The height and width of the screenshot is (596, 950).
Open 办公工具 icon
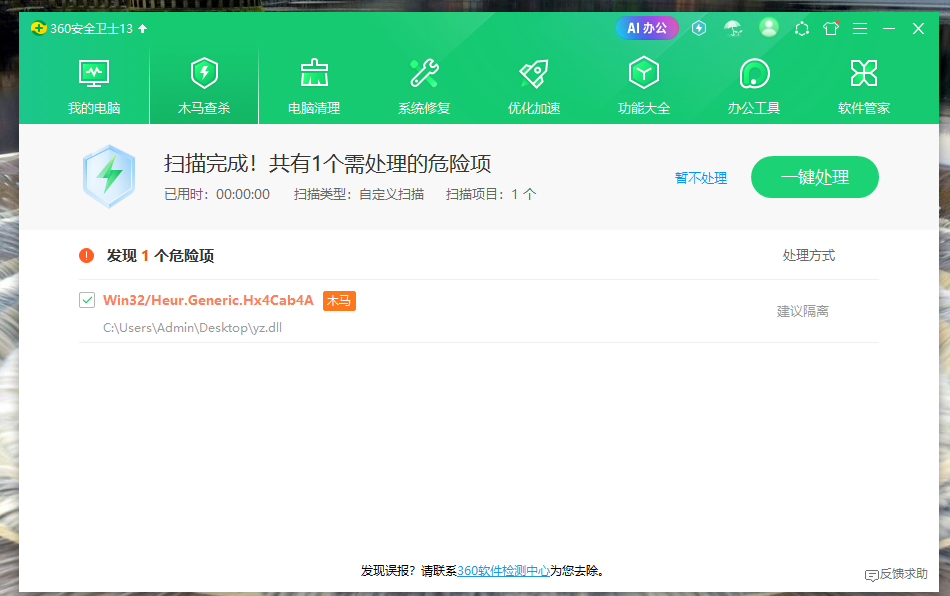pos(754,86)
